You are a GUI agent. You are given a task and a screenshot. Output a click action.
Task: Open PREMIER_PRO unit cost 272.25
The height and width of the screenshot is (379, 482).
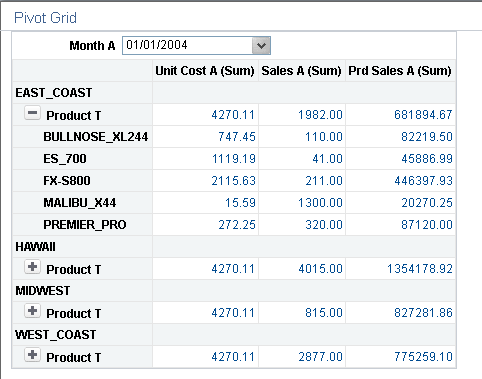tap(237, 225)
